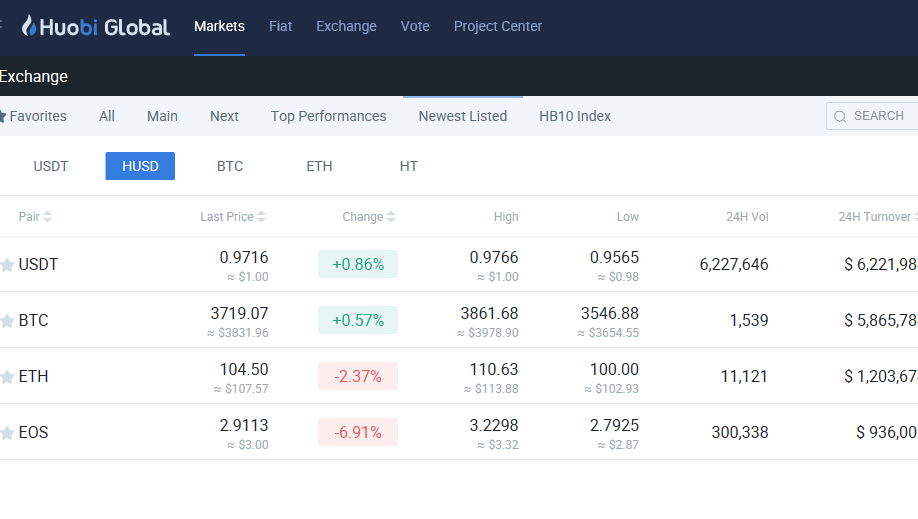Star the ETH pair as favorite
Image resolution: width=918 pixels, height=519 pixels.
pos(7,377)
